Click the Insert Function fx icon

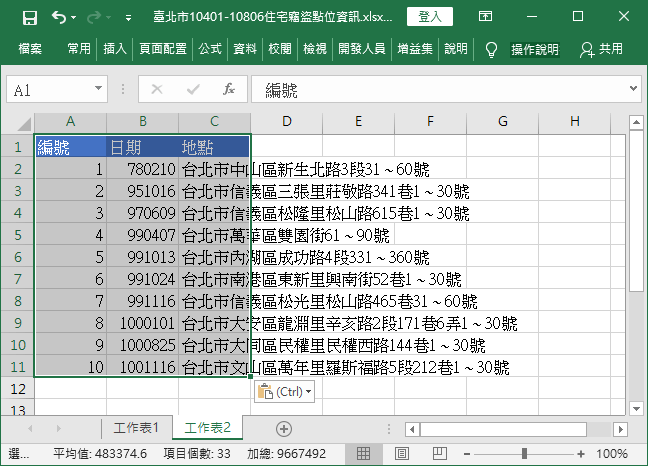point(229,89)
